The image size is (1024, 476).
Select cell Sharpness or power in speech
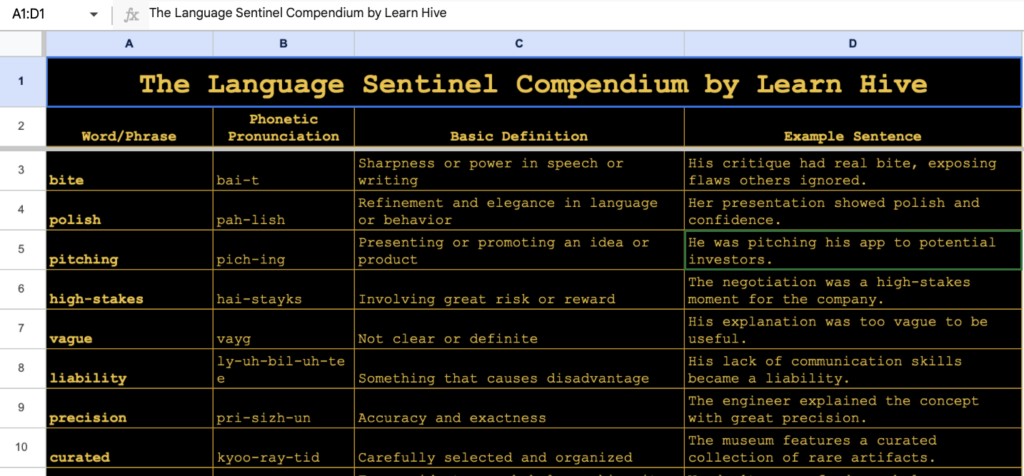519,171
